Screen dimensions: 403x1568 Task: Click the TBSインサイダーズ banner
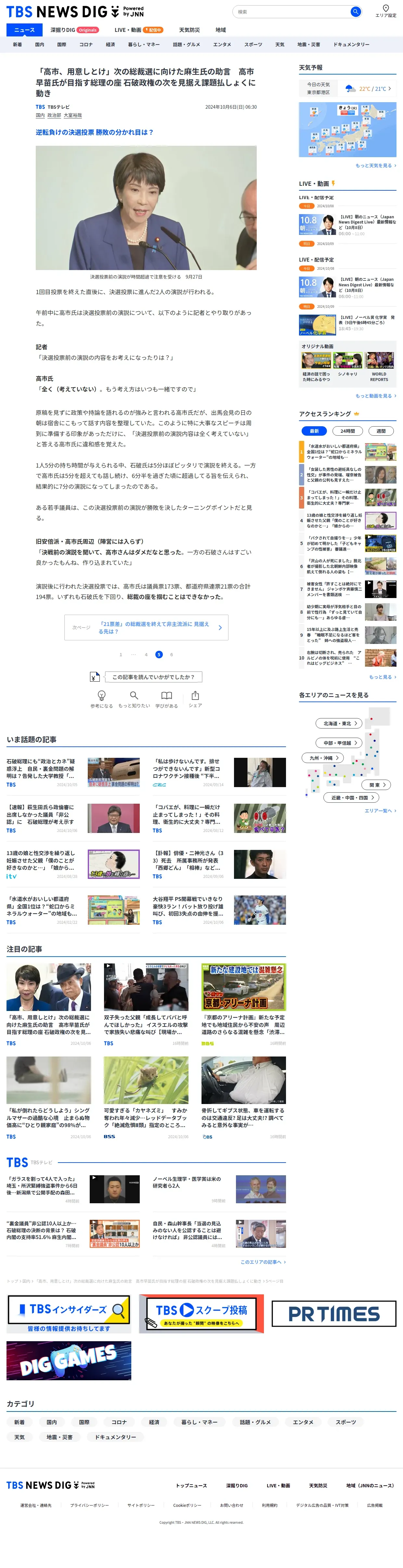(x=69, y=1314)
